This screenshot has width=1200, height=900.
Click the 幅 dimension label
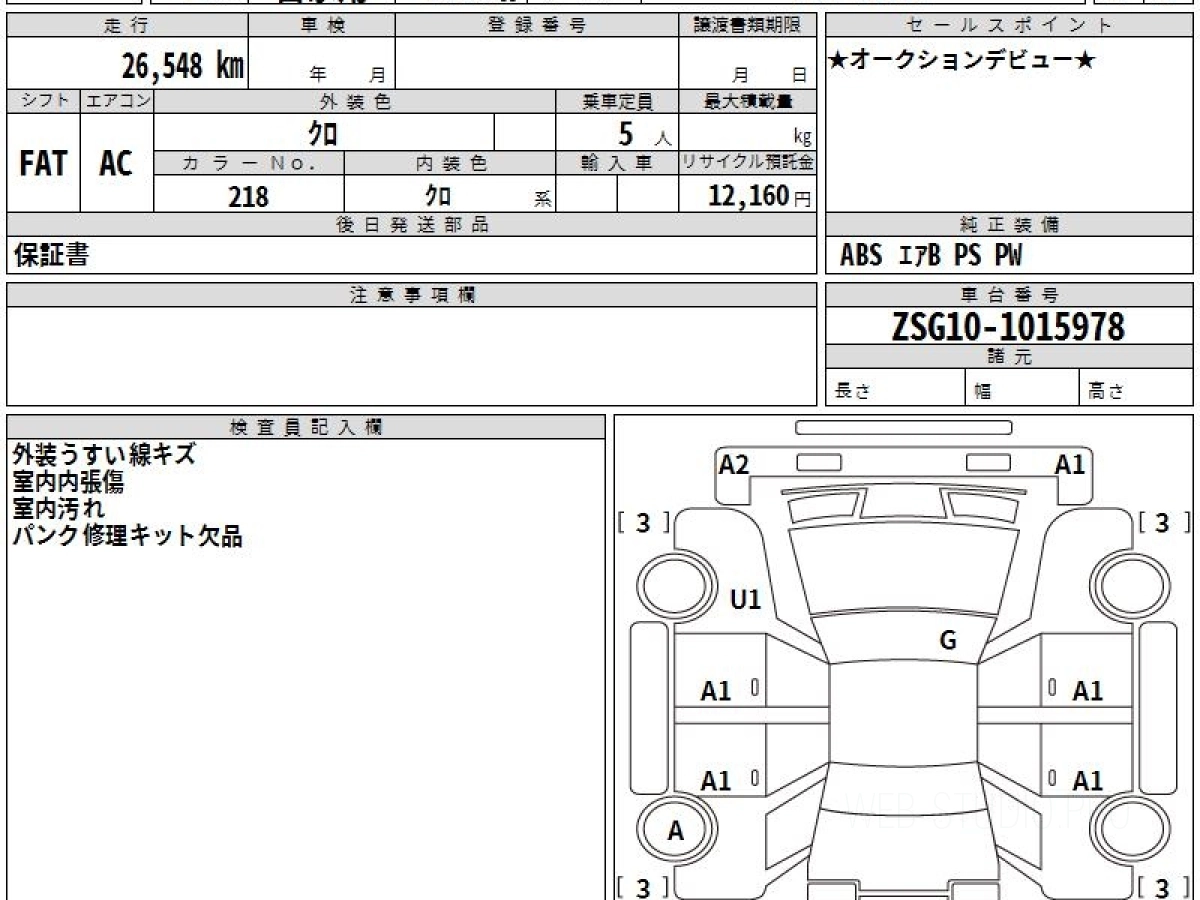(x=983, y=392)
